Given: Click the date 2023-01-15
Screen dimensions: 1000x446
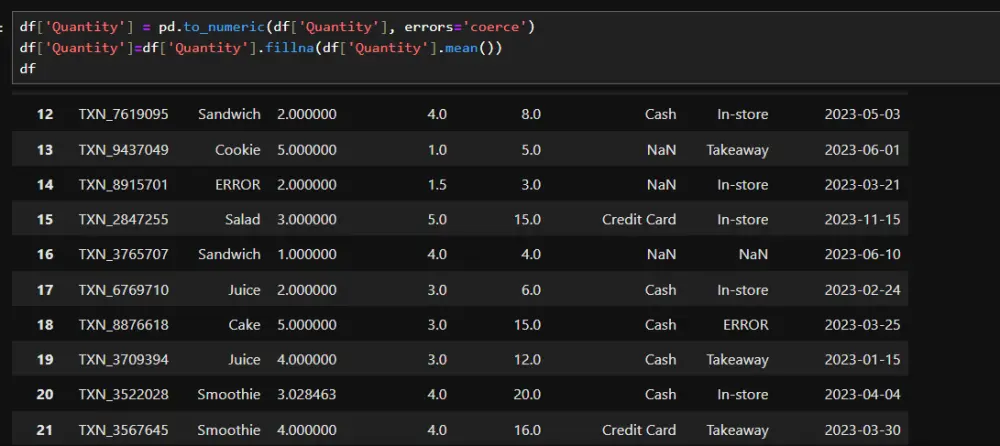Looking at the screenshot, I should pos(862,359).
